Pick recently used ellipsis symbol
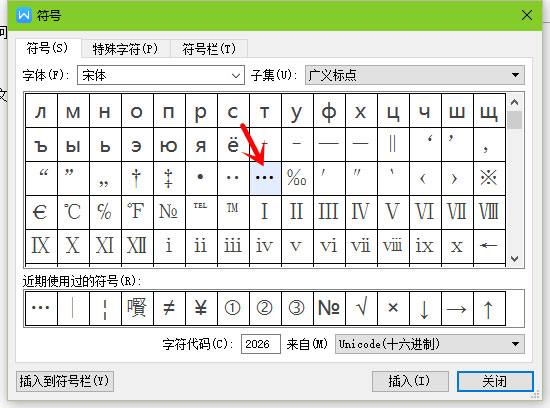Viewport: 550px width, 408px height. click(41, 308)
